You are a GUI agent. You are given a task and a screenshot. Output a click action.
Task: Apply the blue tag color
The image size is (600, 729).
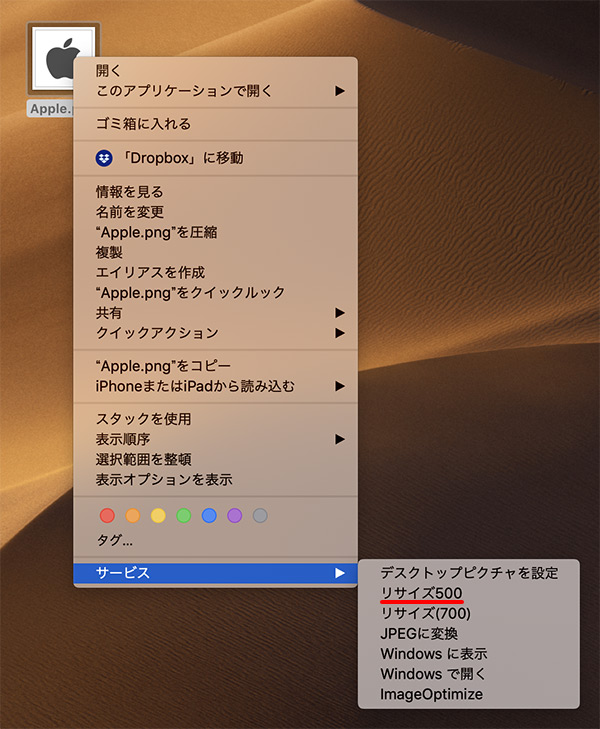[209, 516]
